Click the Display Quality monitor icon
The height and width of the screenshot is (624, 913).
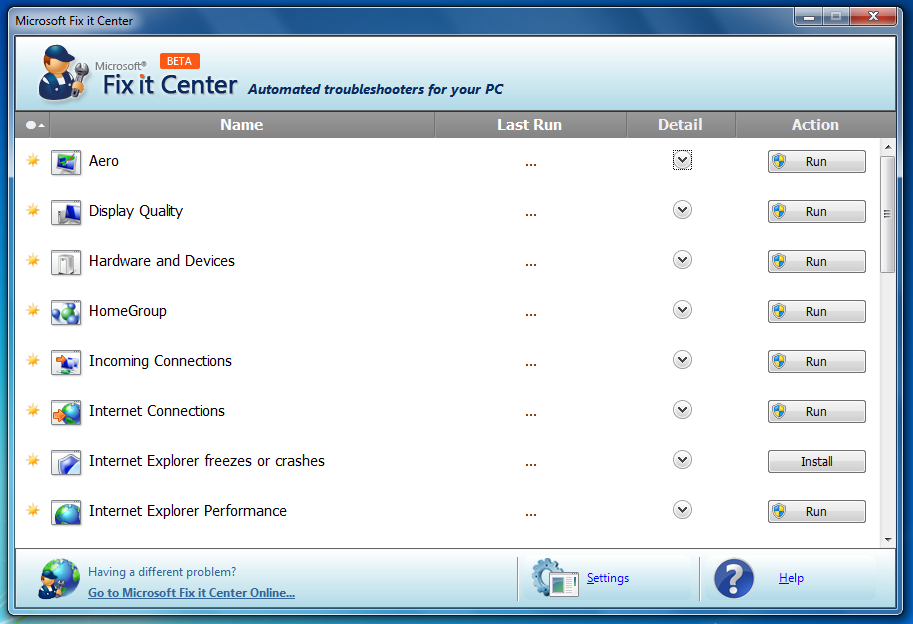point(66,212)
